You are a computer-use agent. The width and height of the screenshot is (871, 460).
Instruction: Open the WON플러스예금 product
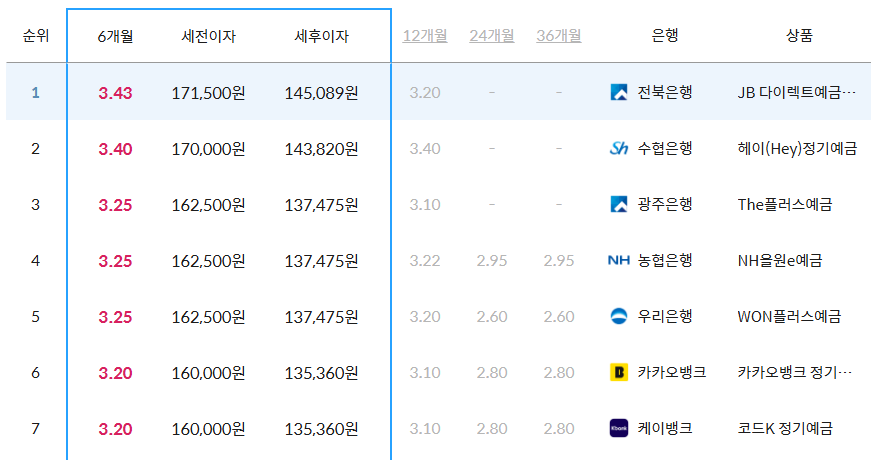789,317
